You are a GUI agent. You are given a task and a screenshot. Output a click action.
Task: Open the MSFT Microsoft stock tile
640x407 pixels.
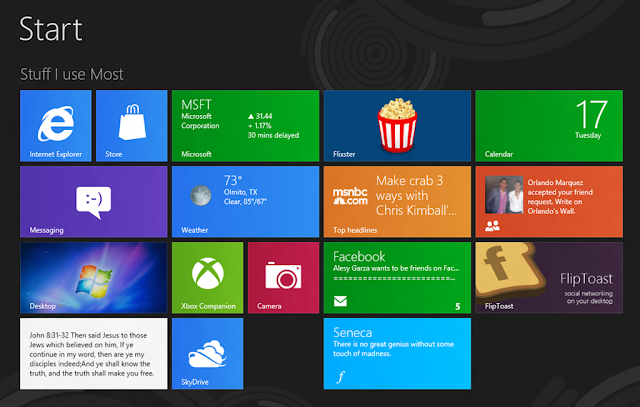(x=245, y=126)
